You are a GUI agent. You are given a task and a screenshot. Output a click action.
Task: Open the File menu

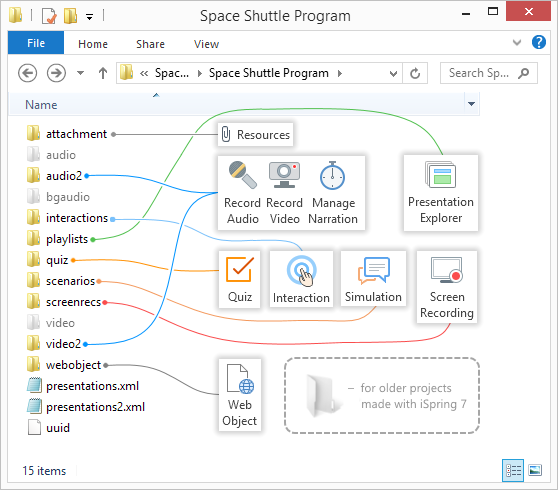(36, 43)
